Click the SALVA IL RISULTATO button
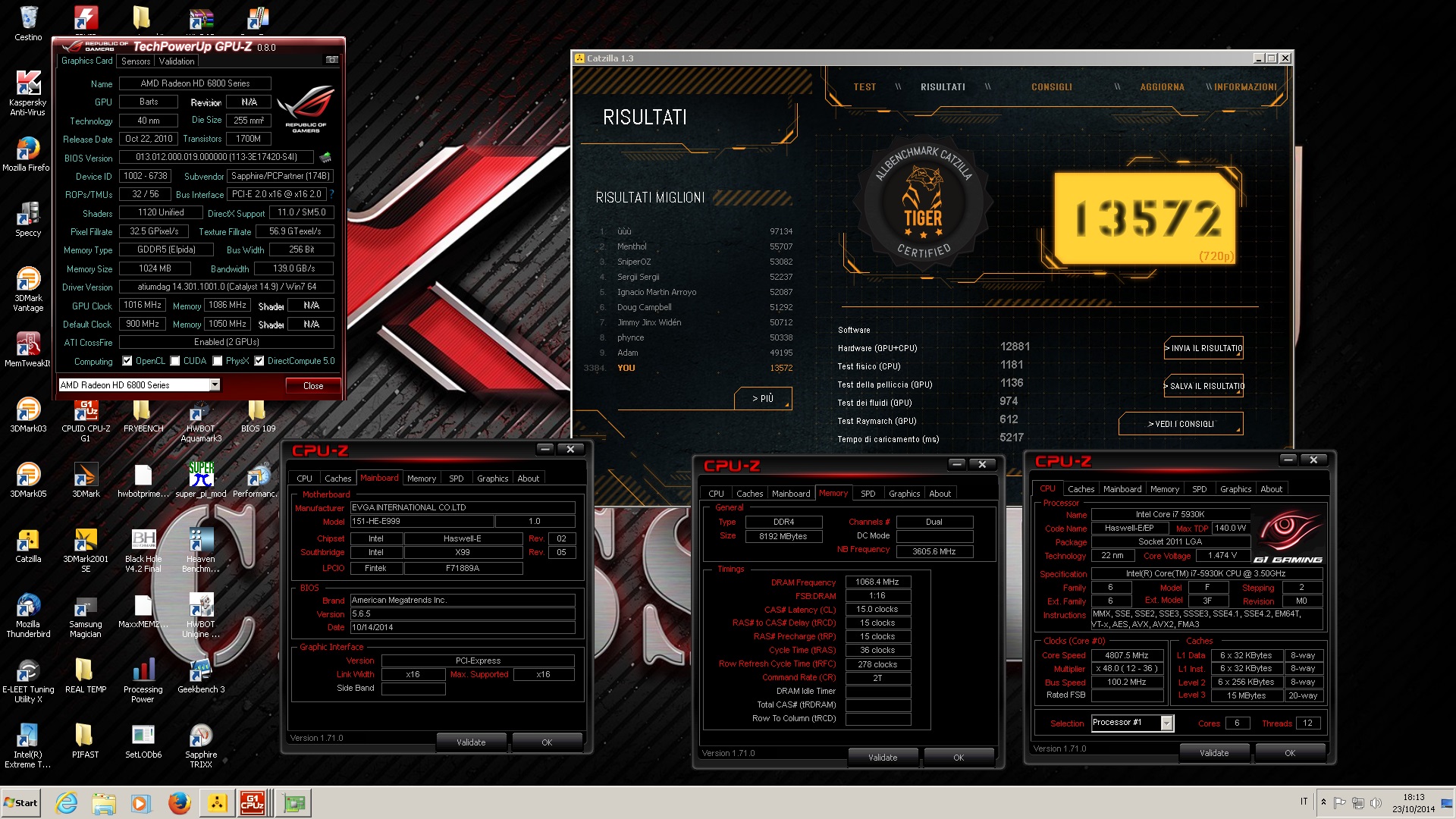1456x819 pixels. [x=1204, y=386]
